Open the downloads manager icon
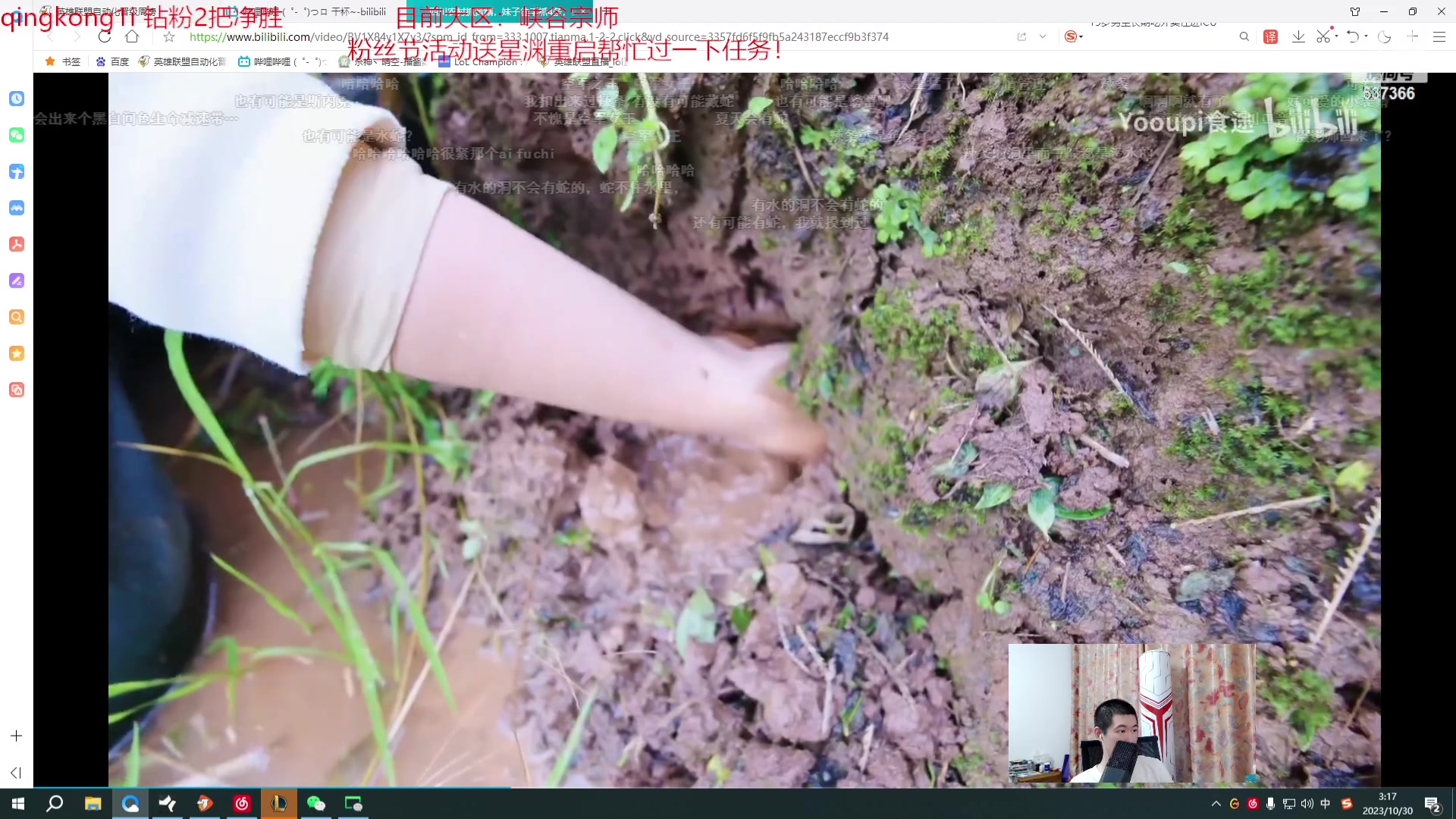The image size is (1456, 819). point(1298,36)
